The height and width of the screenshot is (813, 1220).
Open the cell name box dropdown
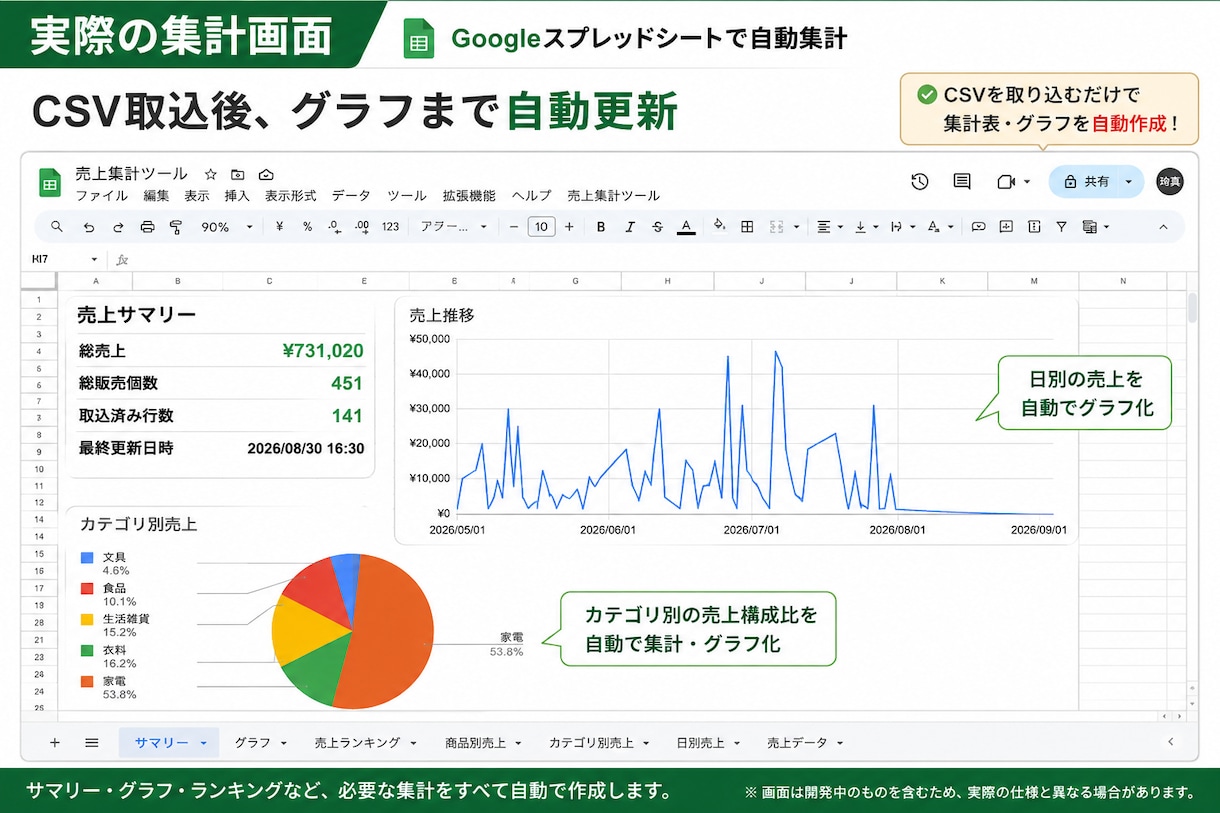pyautogui.click(x=94, y=260)
